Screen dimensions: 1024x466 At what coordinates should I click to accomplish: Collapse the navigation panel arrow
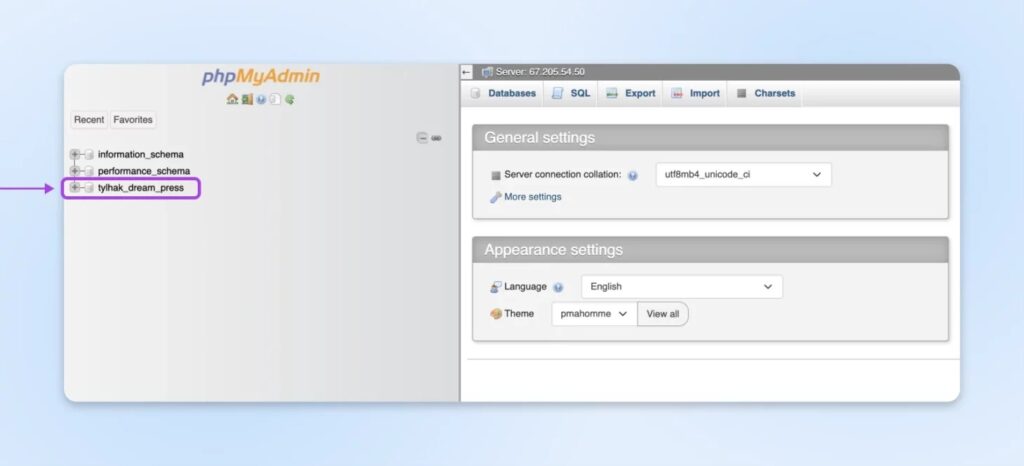coord(466,72)
